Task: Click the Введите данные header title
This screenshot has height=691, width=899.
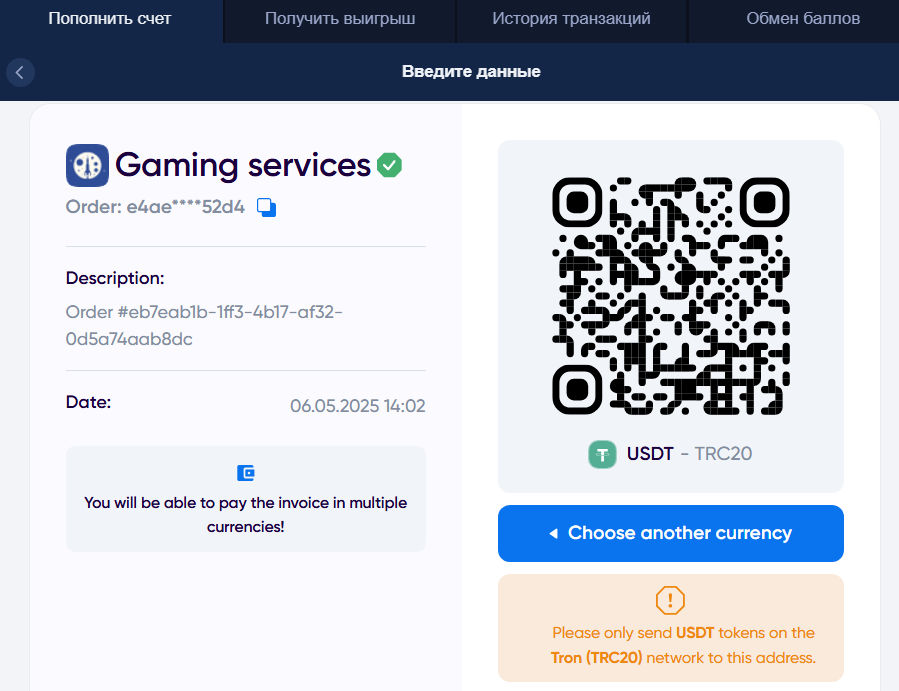Action: coord(471,72)
